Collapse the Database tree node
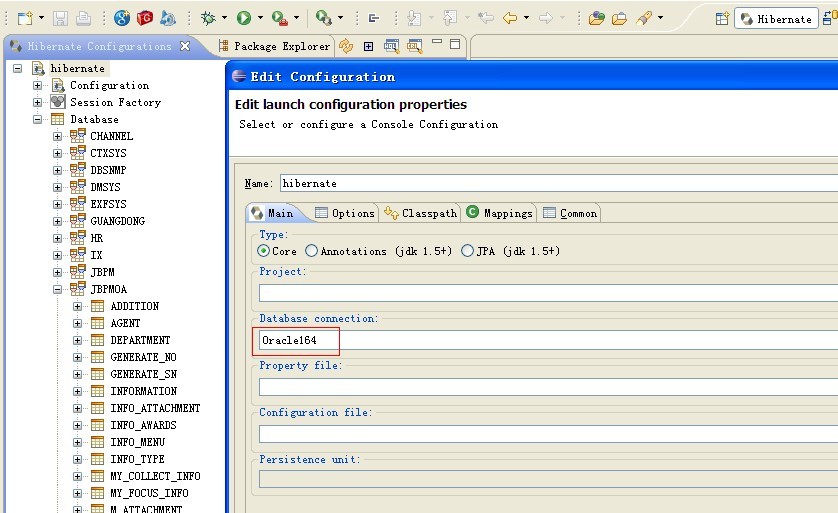 pos(37,120)
